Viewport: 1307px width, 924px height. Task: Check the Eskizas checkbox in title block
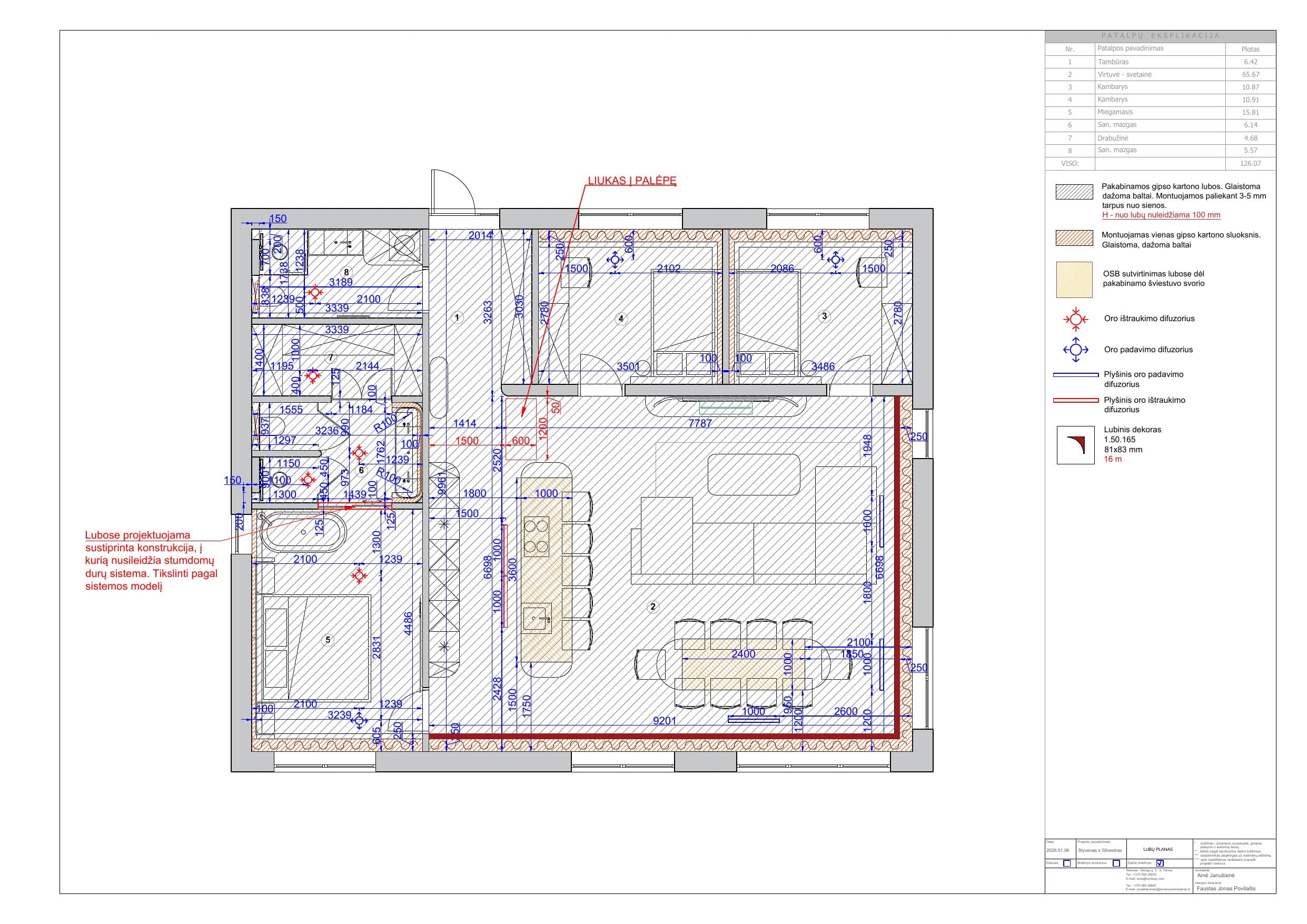pyautogui.click(x=1067, y=863)
